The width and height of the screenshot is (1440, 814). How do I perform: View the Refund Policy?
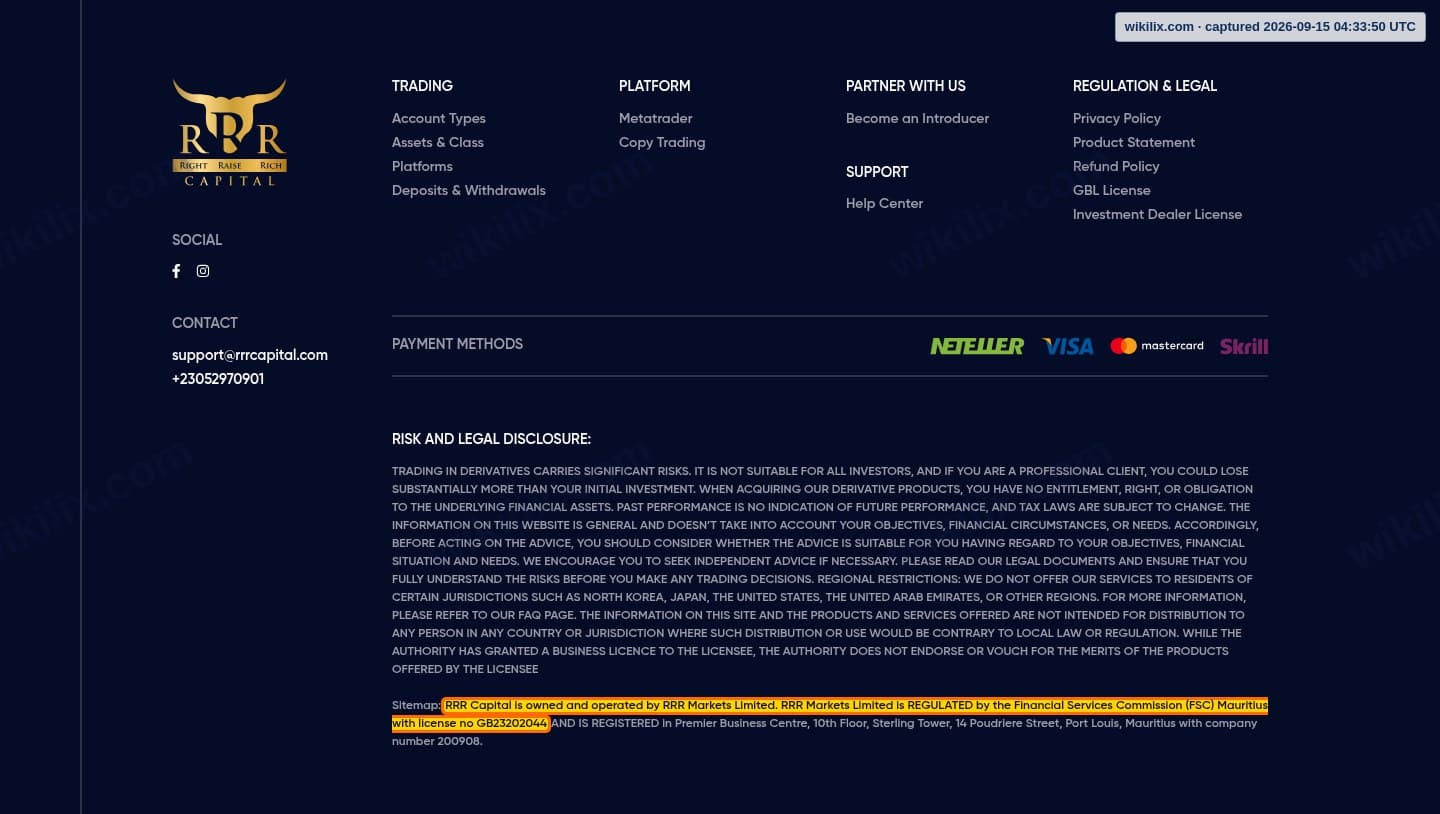click(x=1116, y=166)
